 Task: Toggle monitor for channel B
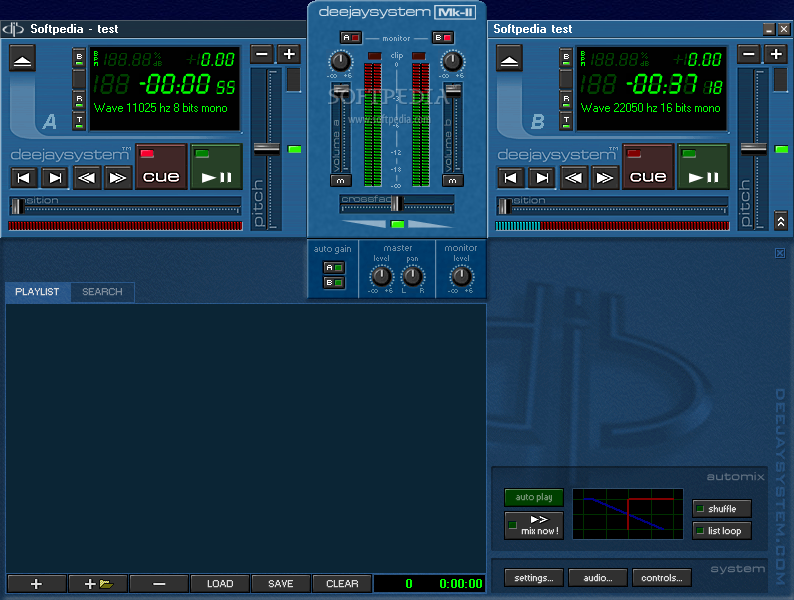tap(443, 38)
